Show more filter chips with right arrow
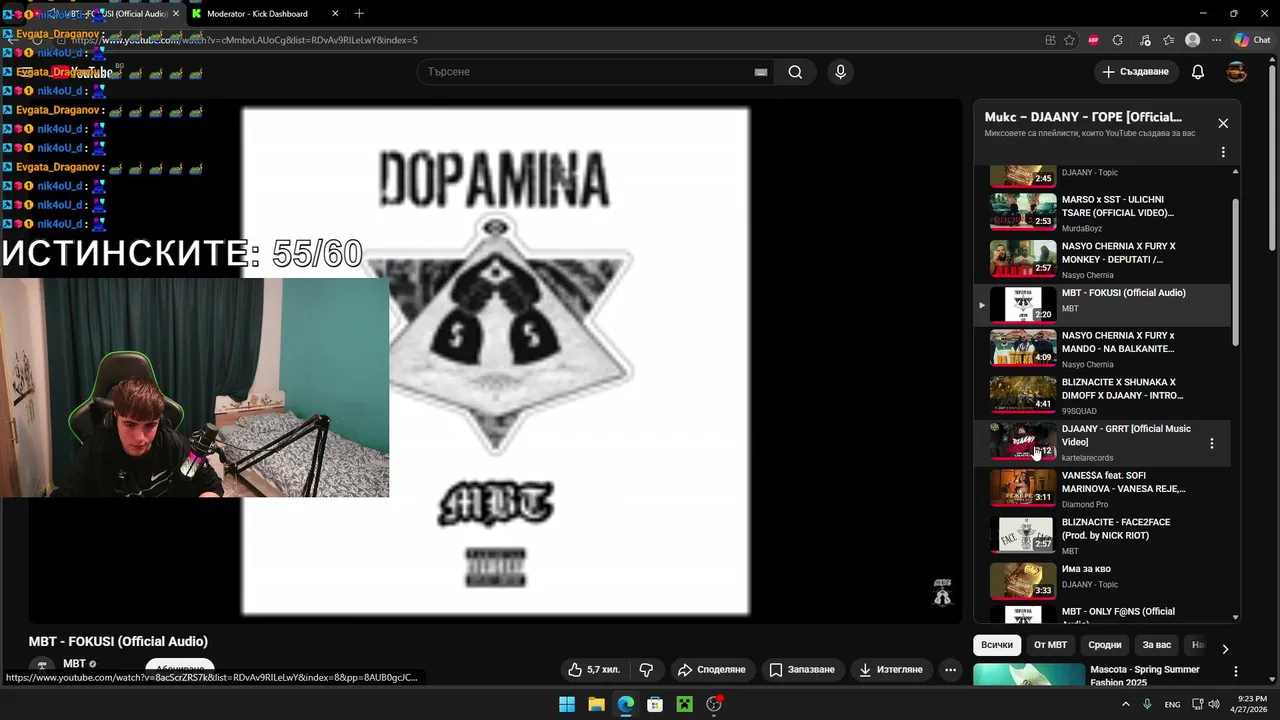The image size is (1280, 720). (1225, 648)
